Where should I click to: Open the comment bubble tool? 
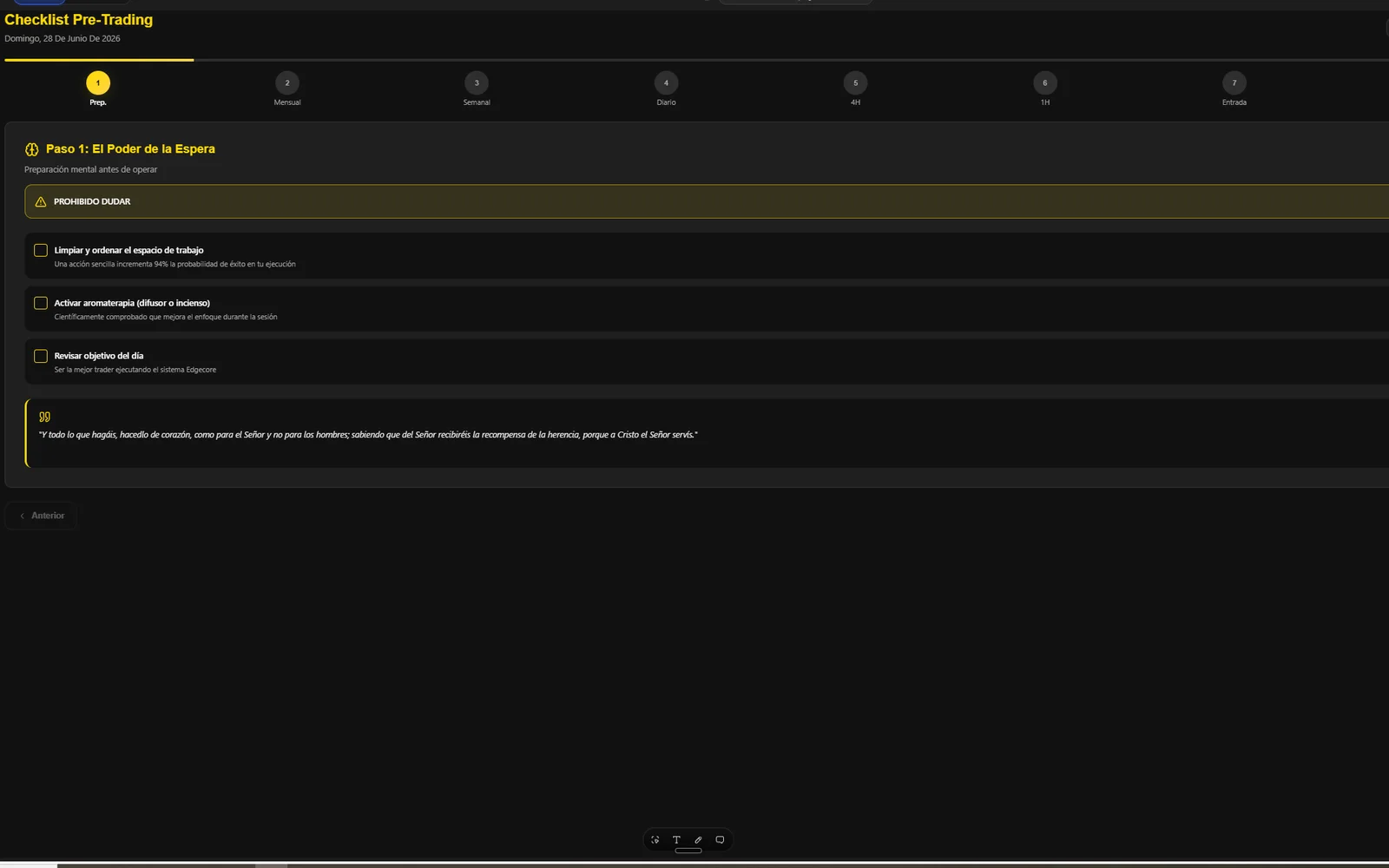720,839
